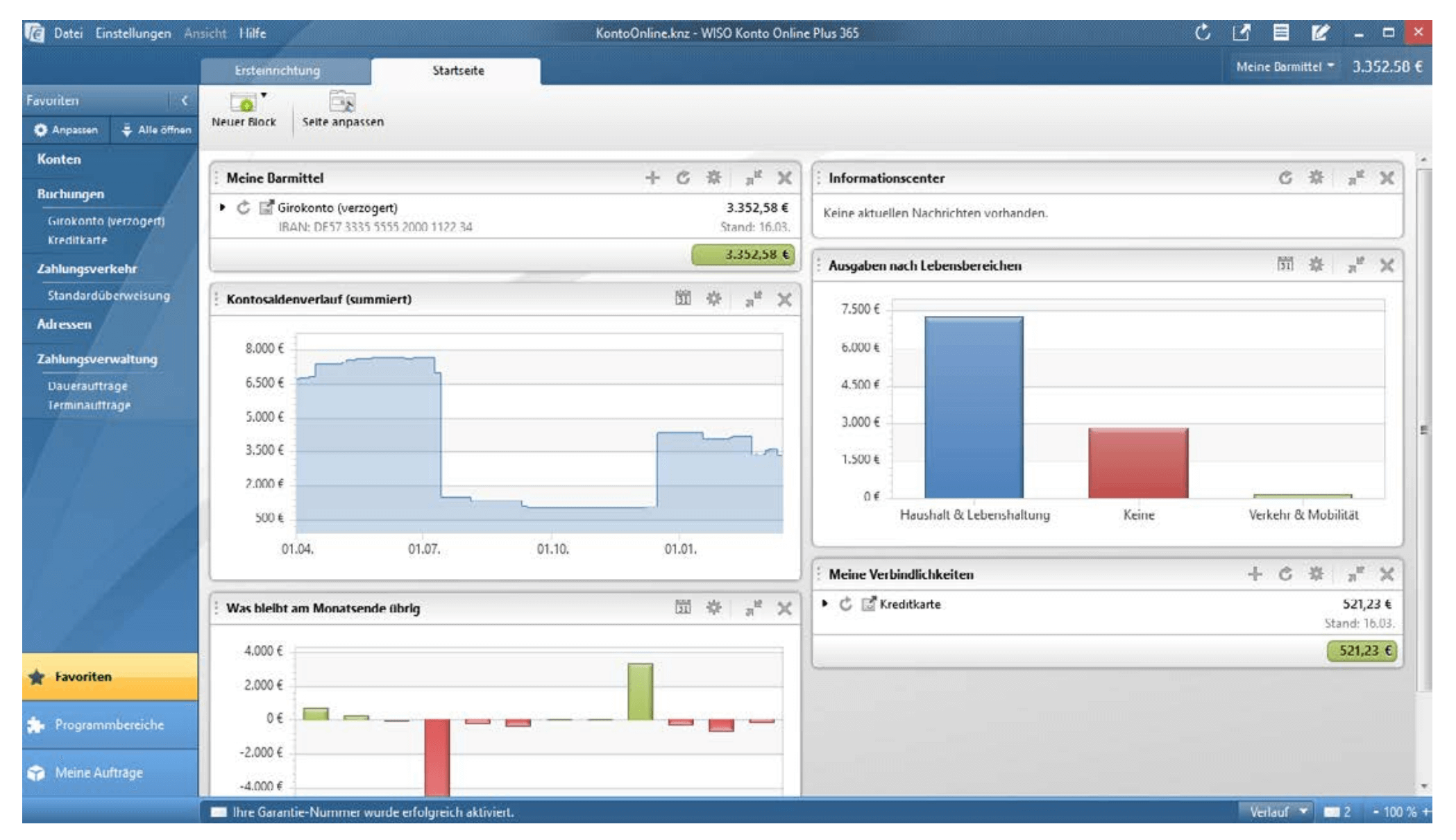Open the Einstellungen menu
Viewport: 1456px width, 840px height.
(133, 33)
